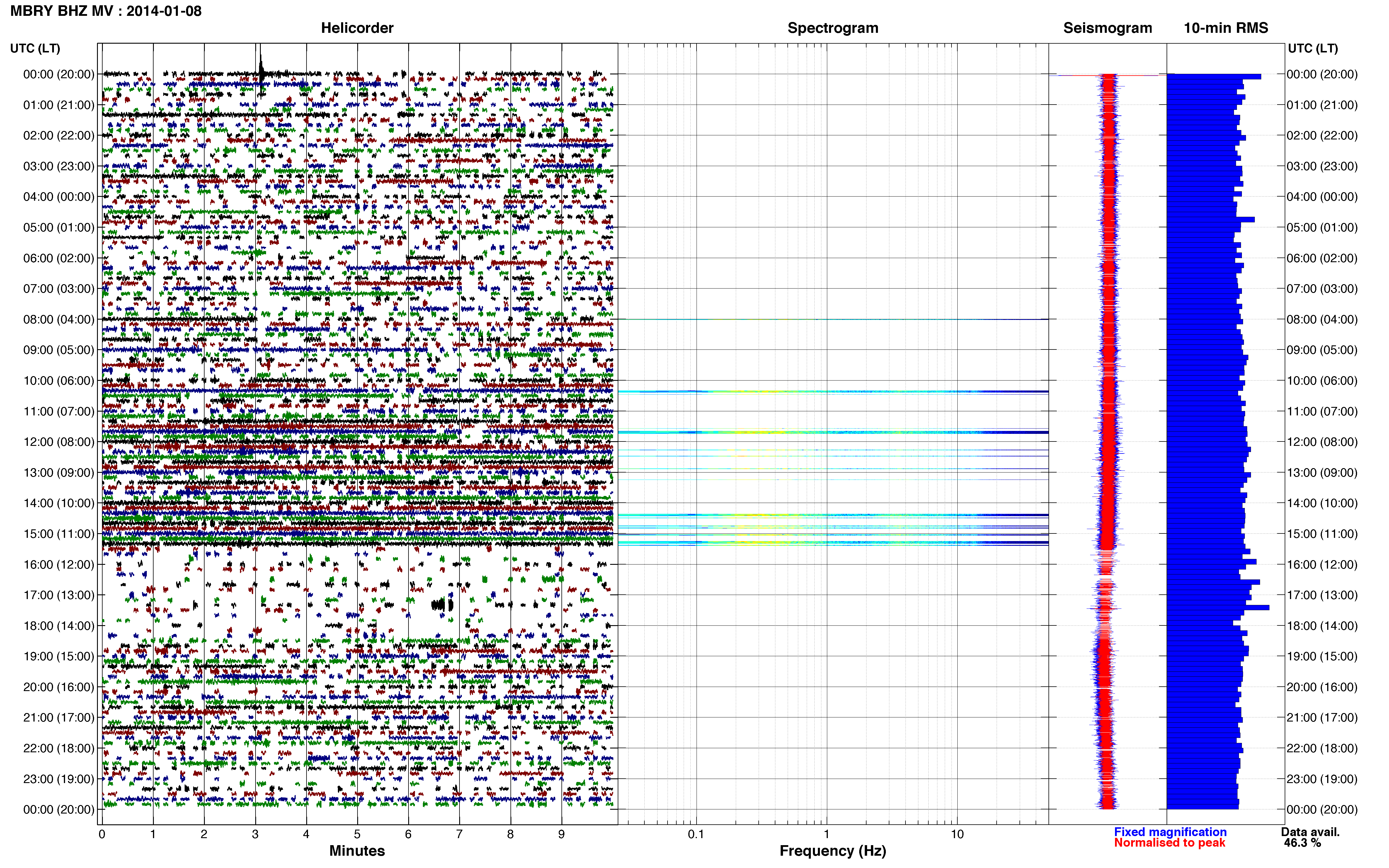The width and height of the screenshot is (1389, 868).
Task: Click the "Data avail." label
Action: [1310, 831]
